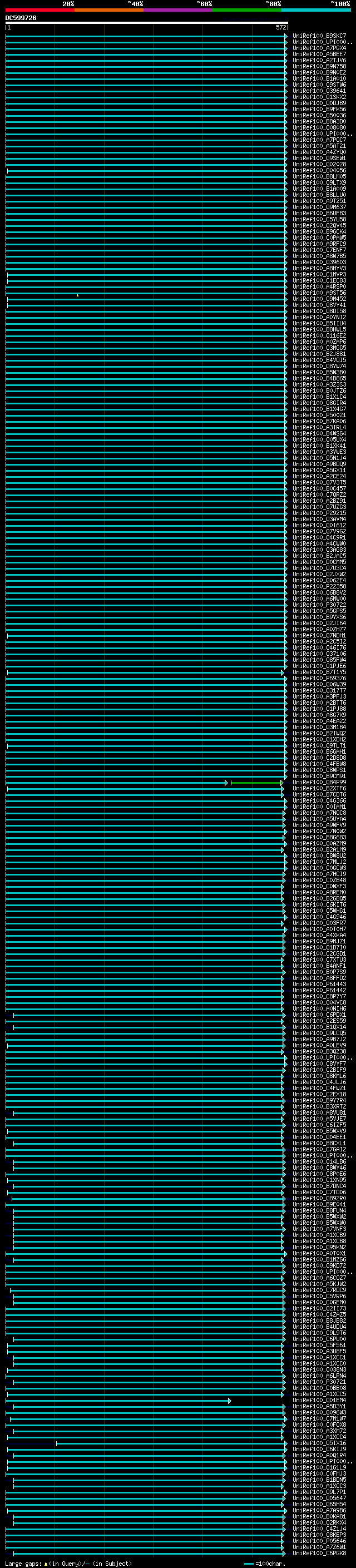Click label UniRef100_C7MLJ2
Image resolution: width=356 pixels, height=1568 pixels.
[x=319, y=862]
